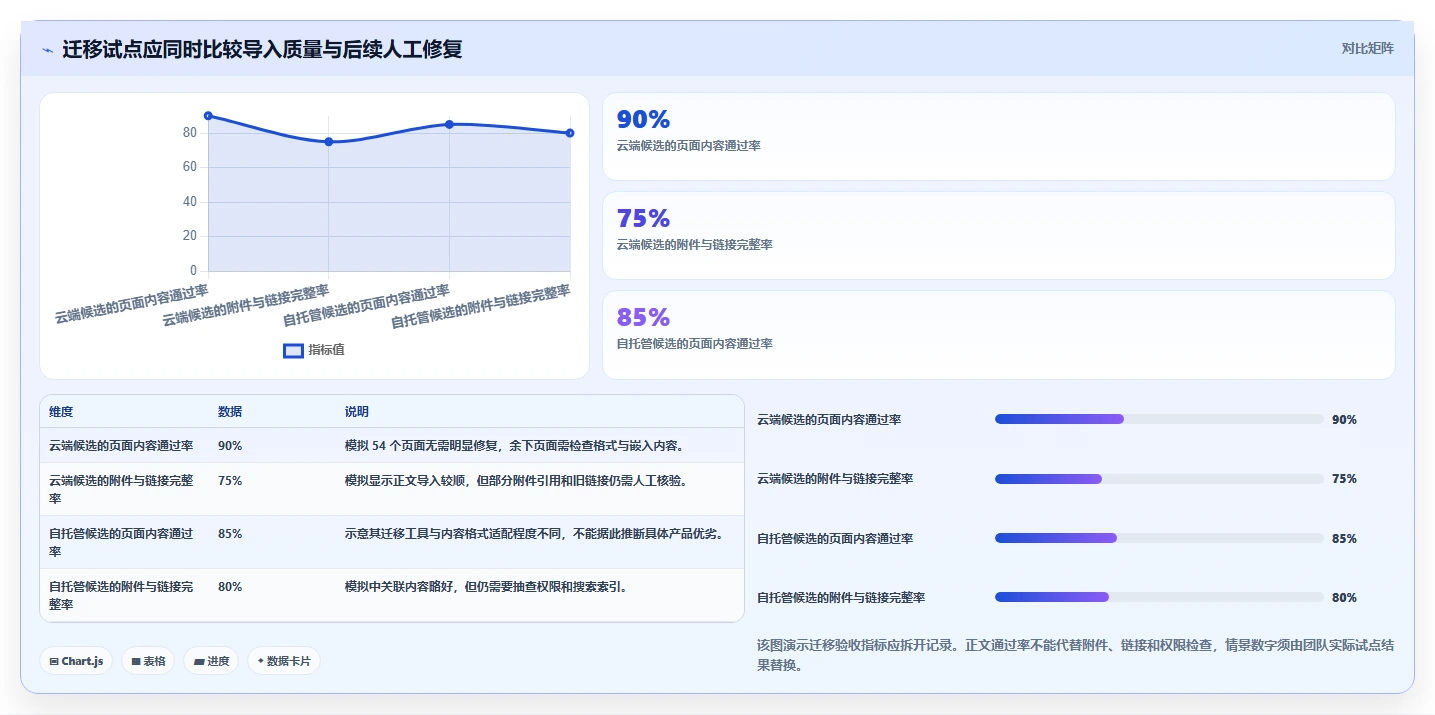Image resolution: width=1435 pixels, height=715 pixels.
Task: Click the 85% metric card value
Action: pos(643,318)
